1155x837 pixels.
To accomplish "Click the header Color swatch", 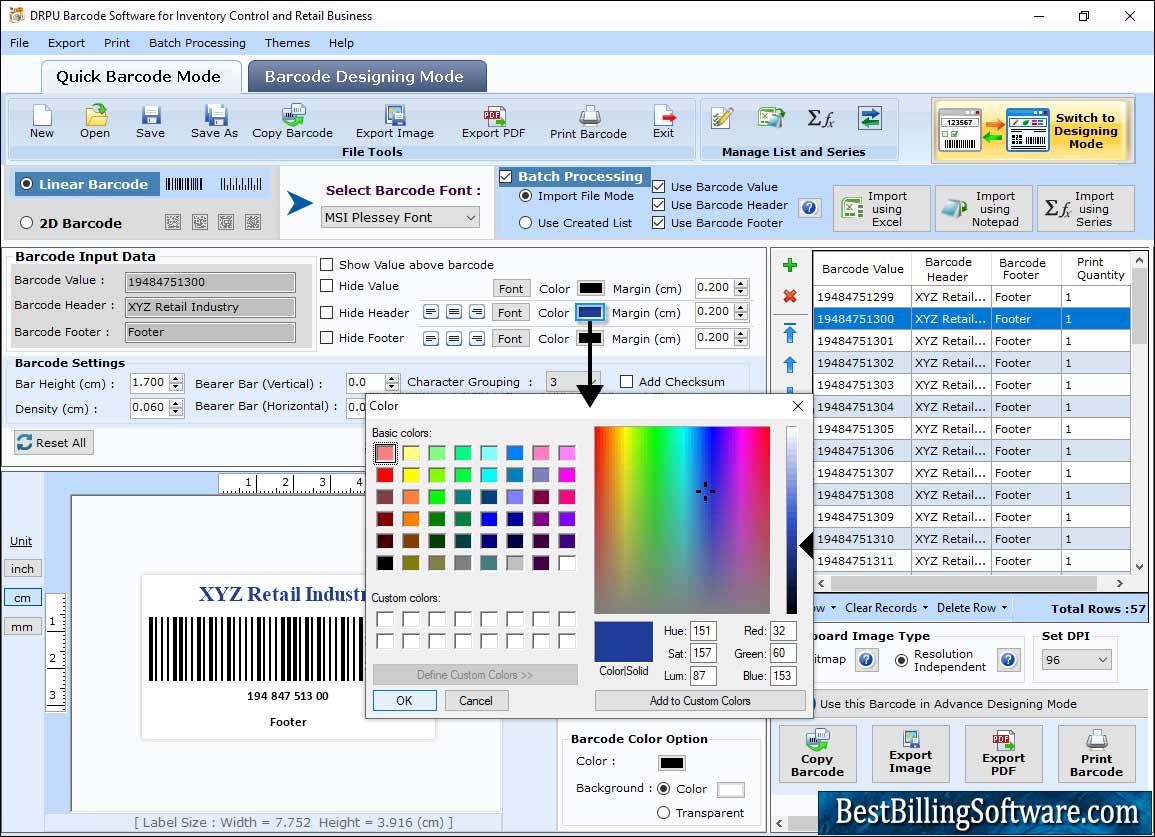I will [x=590, y=312].
